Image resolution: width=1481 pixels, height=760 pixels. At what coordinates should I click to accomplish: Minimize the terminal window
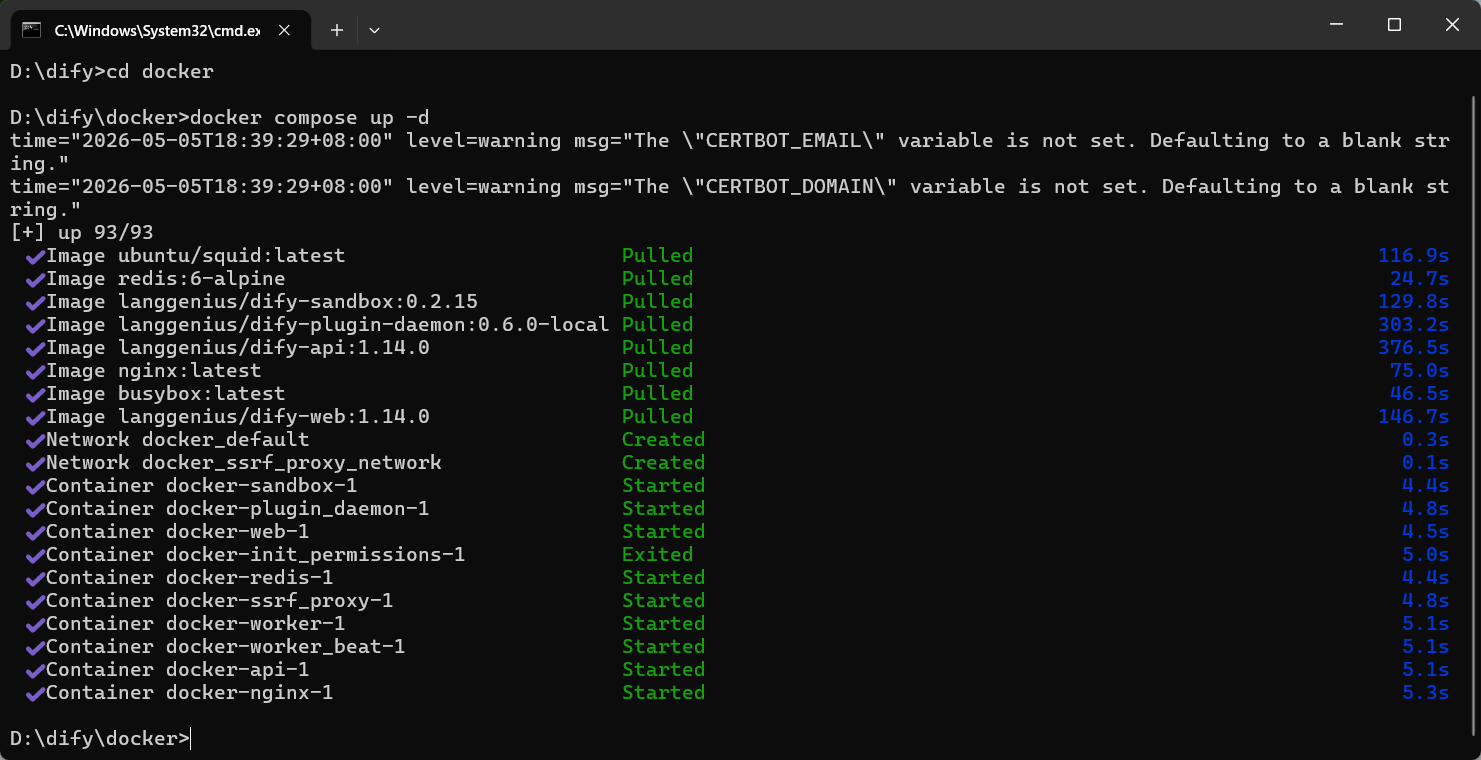tap(1338, 25)
